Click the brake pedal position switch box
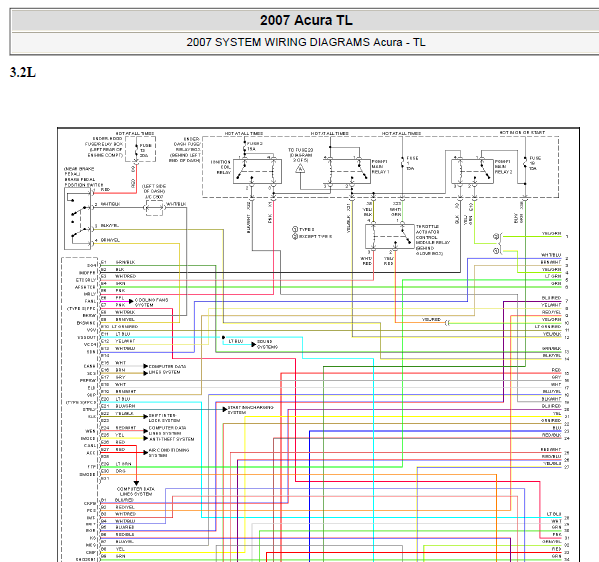Screen dimensions: 599x562 [x=78, y=219]
